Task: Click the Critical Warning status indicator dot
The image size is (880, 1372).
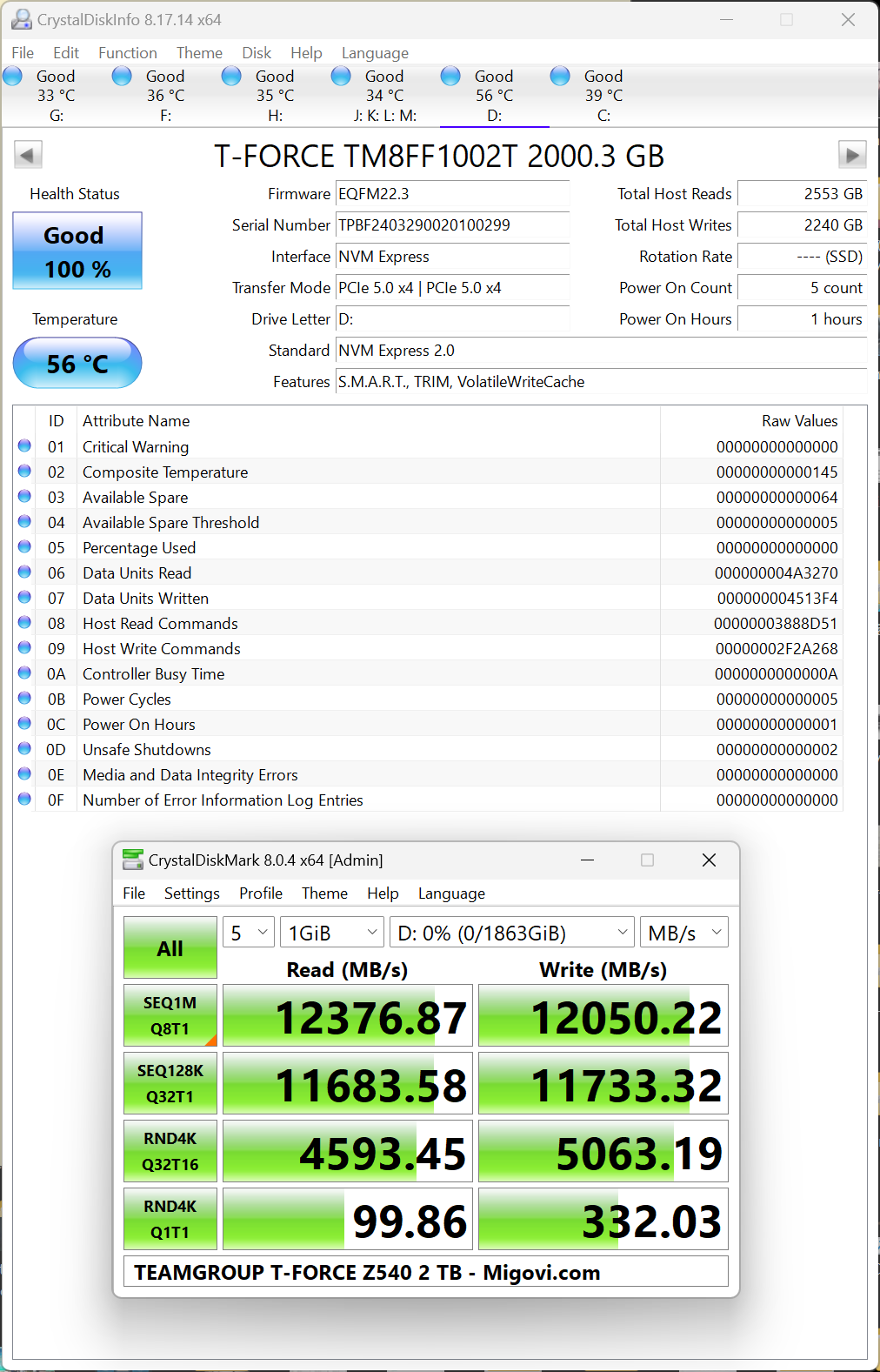Action: pos(24,446)
